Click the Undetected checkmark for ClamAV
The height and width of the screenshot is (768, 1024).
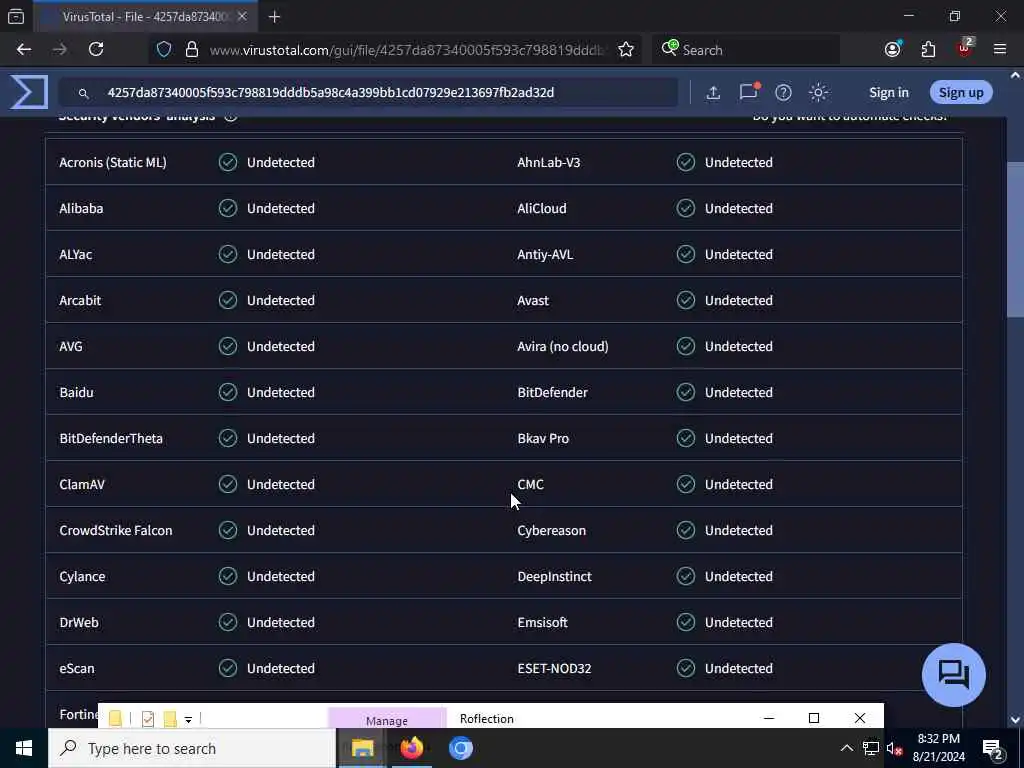pos(228,484)
